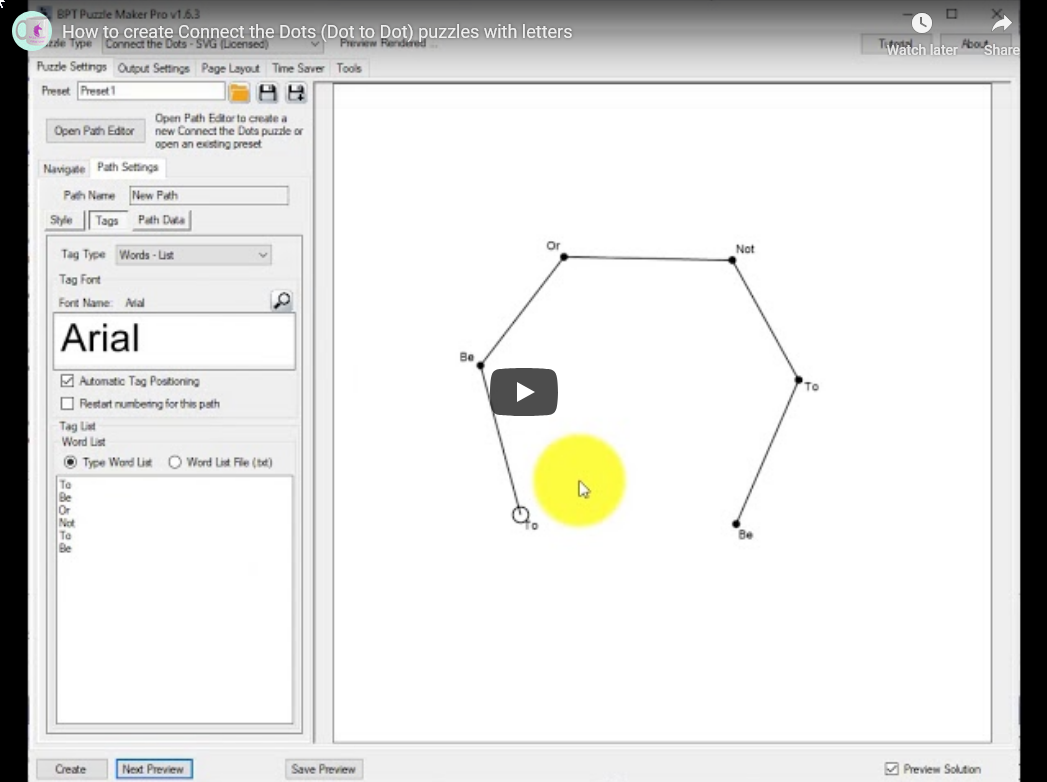
Task: Open preset folder icon
Action: tap(239, 92)
